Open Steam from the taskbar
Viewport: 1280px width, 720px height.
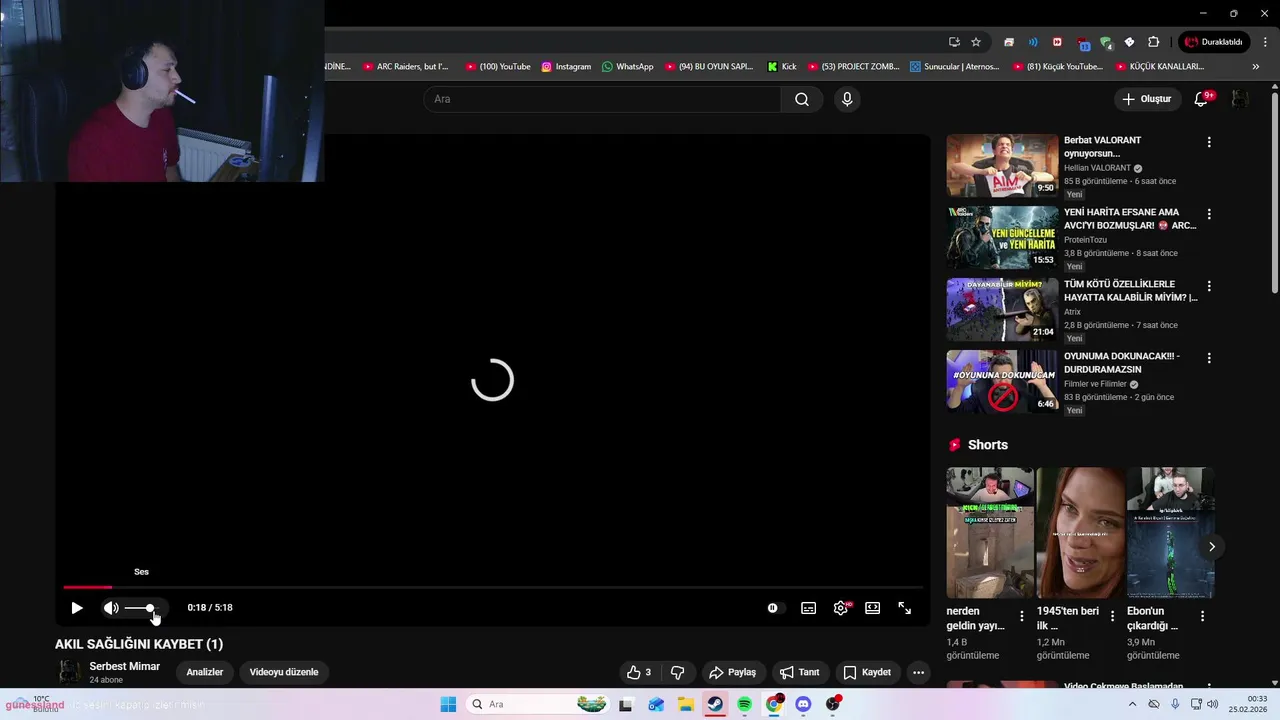(x=715, y=704)
